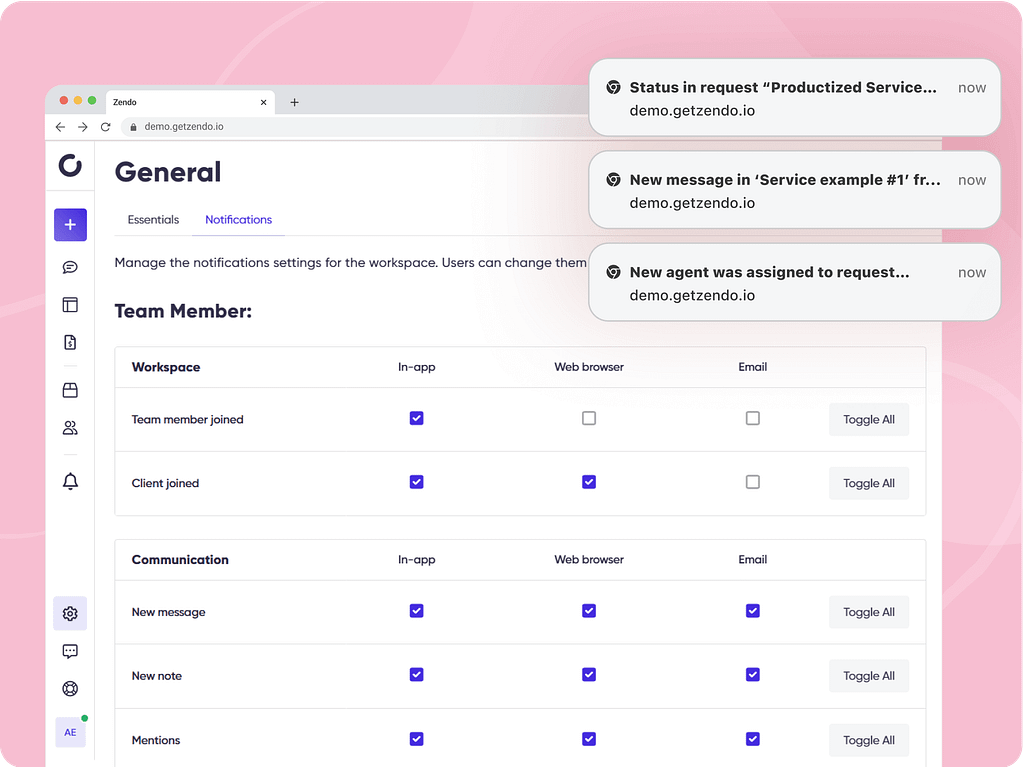Uncheck Email for Mentions
This screenshot has height=767, width=1023.
pyautogui.click(x=753, y=739)
